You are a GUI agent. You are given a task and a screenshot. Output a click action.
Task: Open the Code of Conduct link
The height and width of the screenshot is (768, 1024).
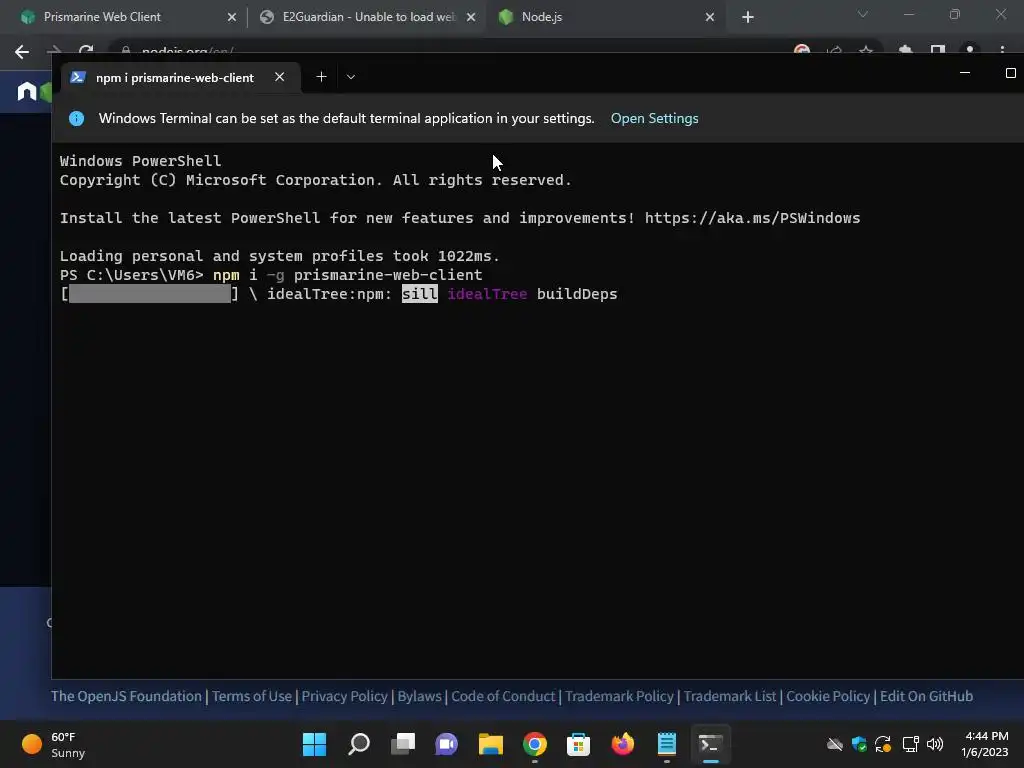[503, 696]
